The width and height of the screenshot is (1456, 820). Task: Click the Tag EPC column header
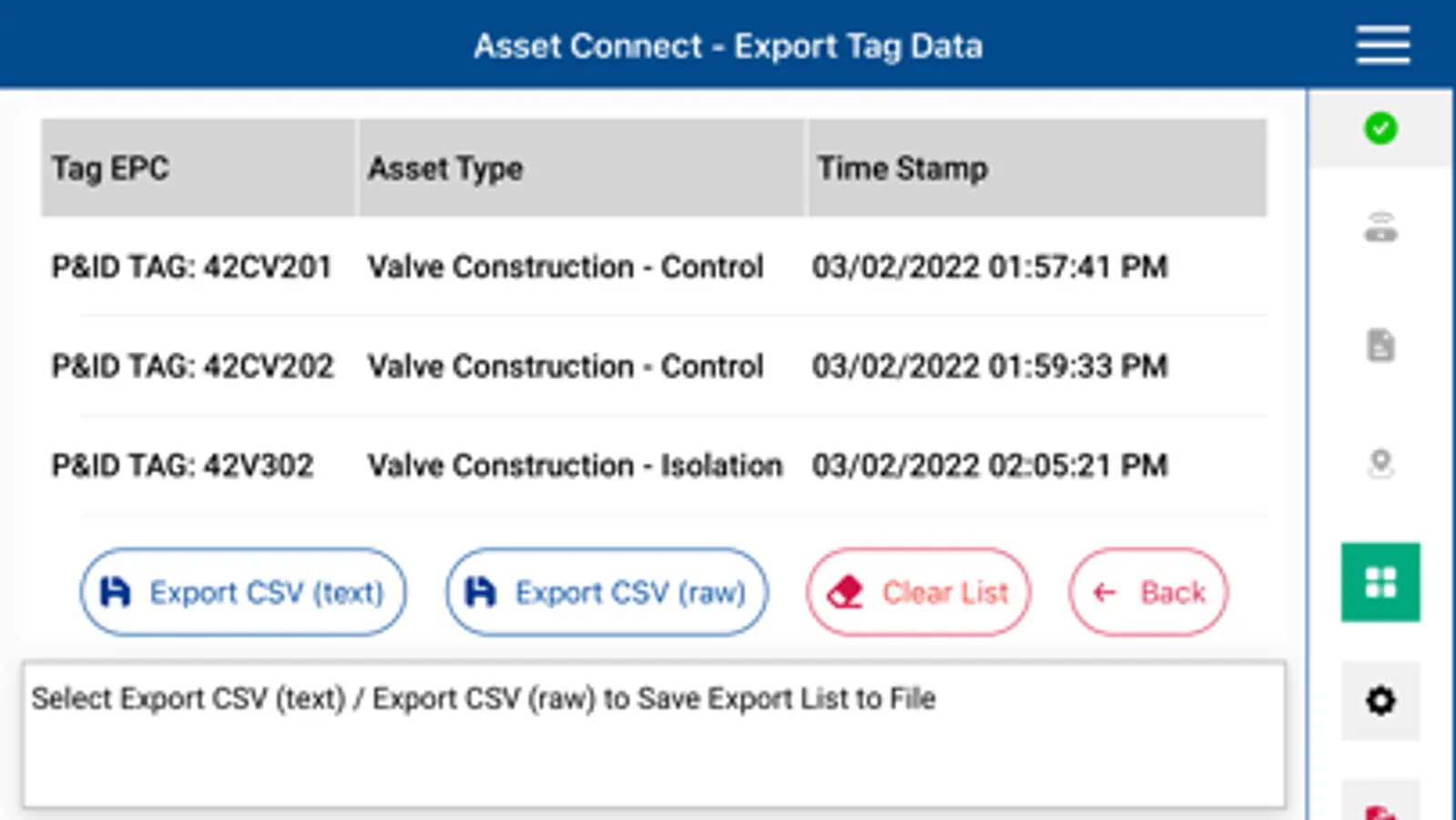[x=198, y=169]
